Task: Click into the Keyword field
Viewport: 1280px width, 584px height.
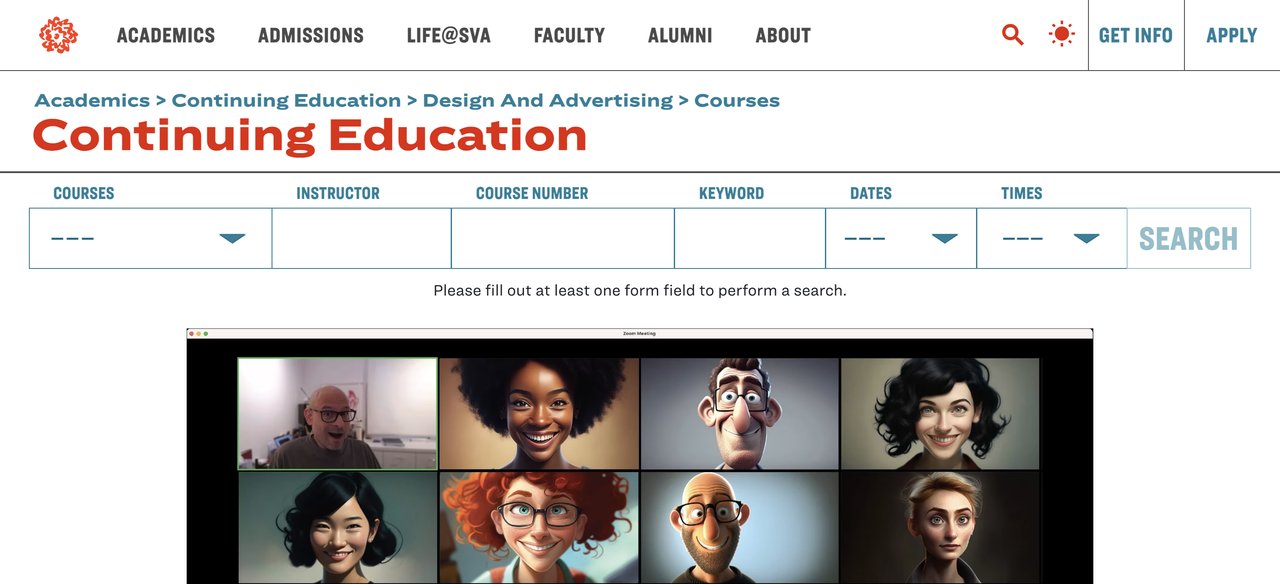Action: tap(749, 238)
